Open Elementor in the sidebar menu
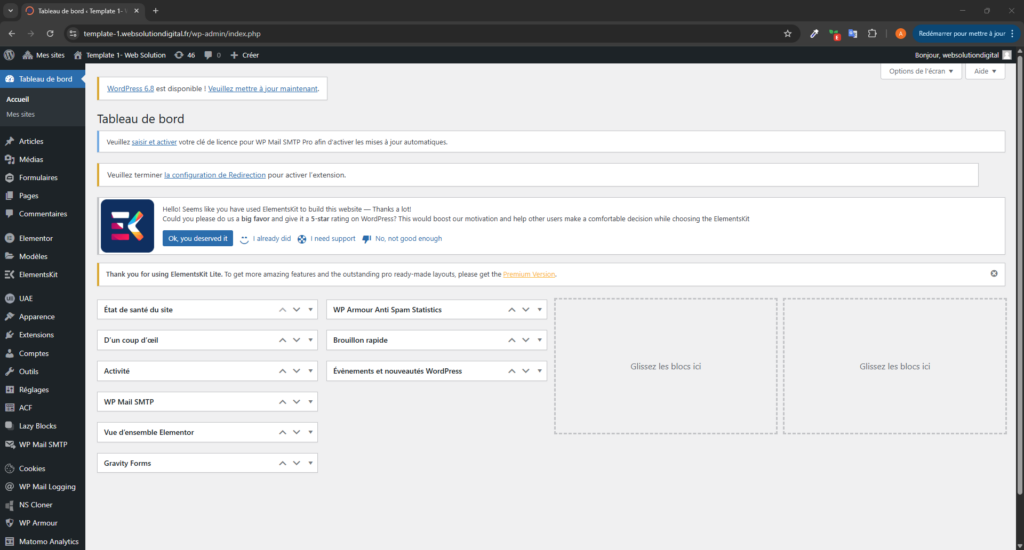The height and width of the screenshot is (550, 1024). (36, 238)
